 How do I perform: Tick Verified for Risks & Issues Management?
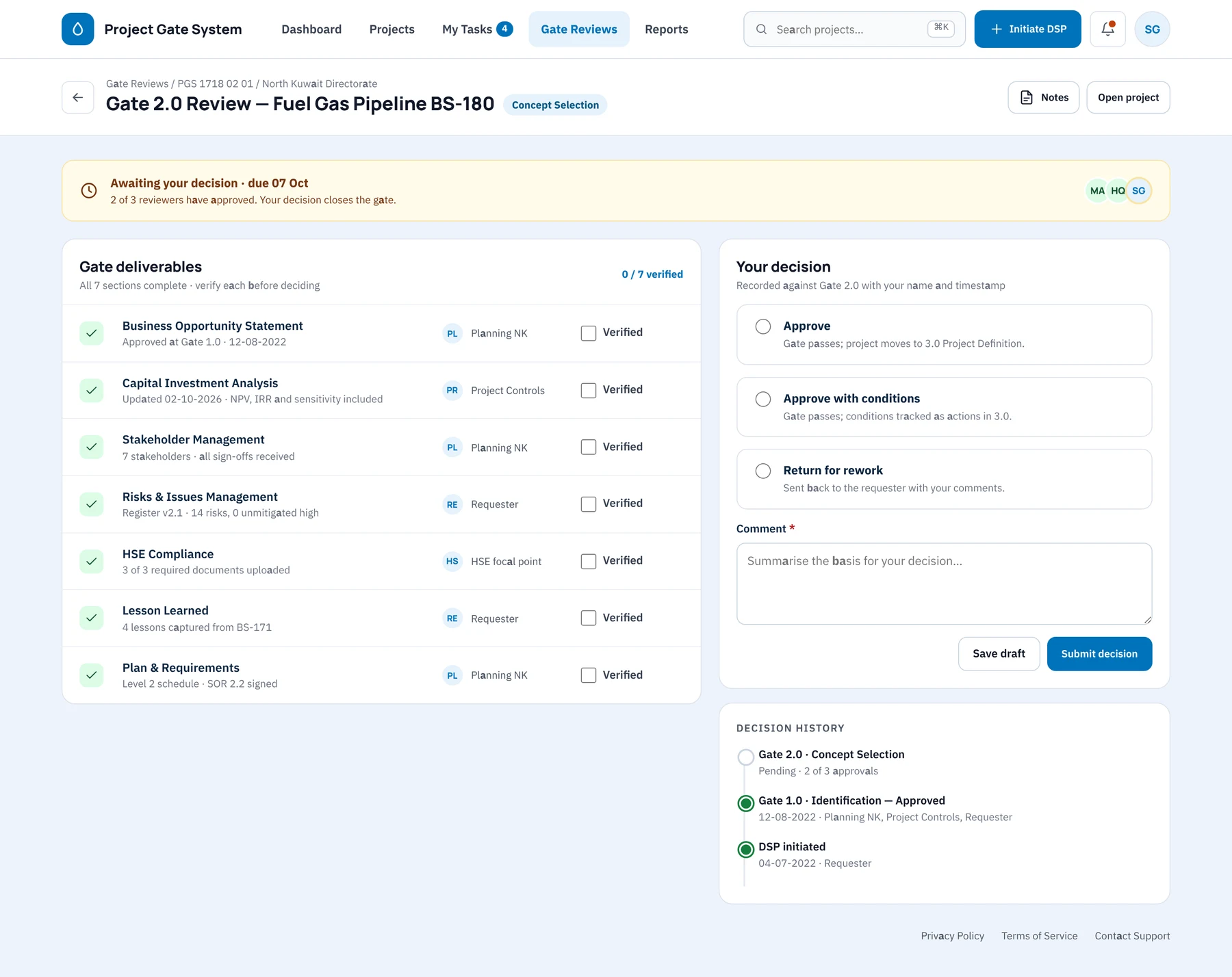(x=589, y=504)
